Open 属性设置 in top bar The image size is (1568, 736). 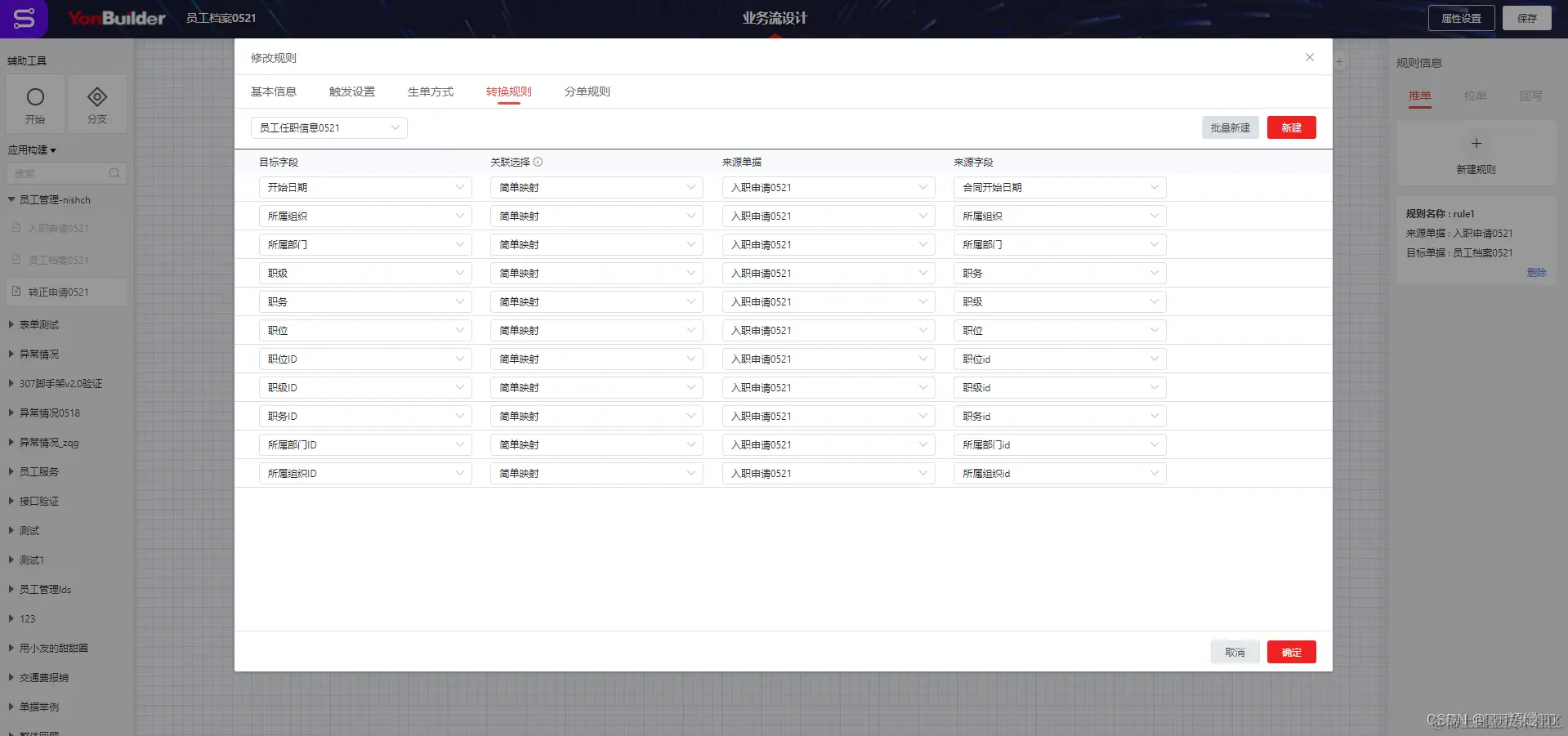(1461, 18)
